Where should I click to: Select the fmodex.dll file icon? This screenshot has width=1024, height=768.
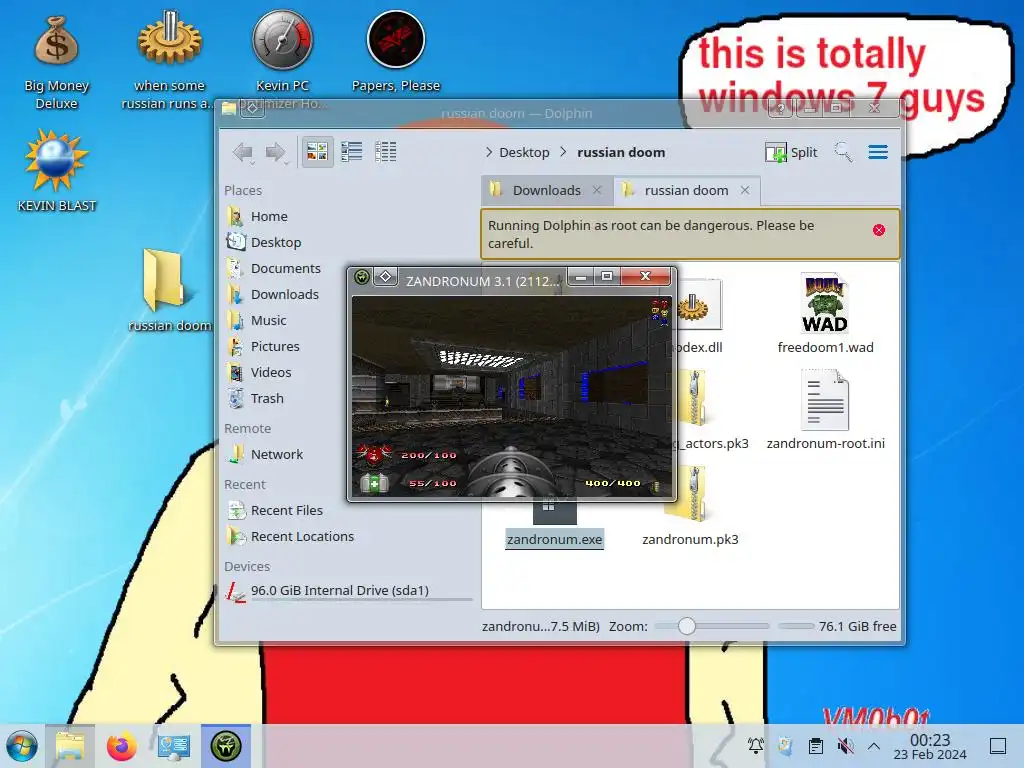point(699,306)
